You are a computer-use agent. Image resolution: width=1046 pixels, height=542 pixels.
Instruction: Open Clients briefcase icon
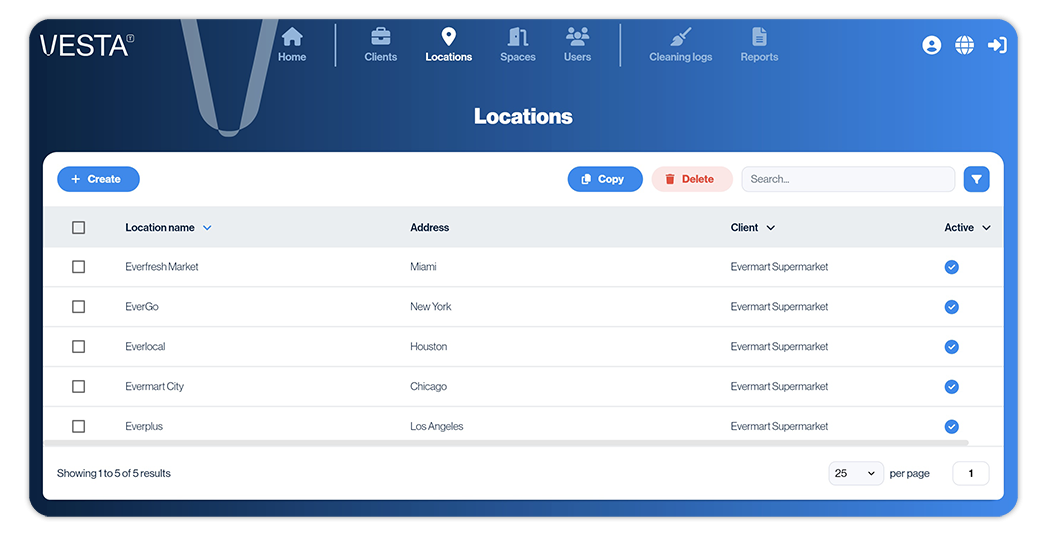coord(381,38)
